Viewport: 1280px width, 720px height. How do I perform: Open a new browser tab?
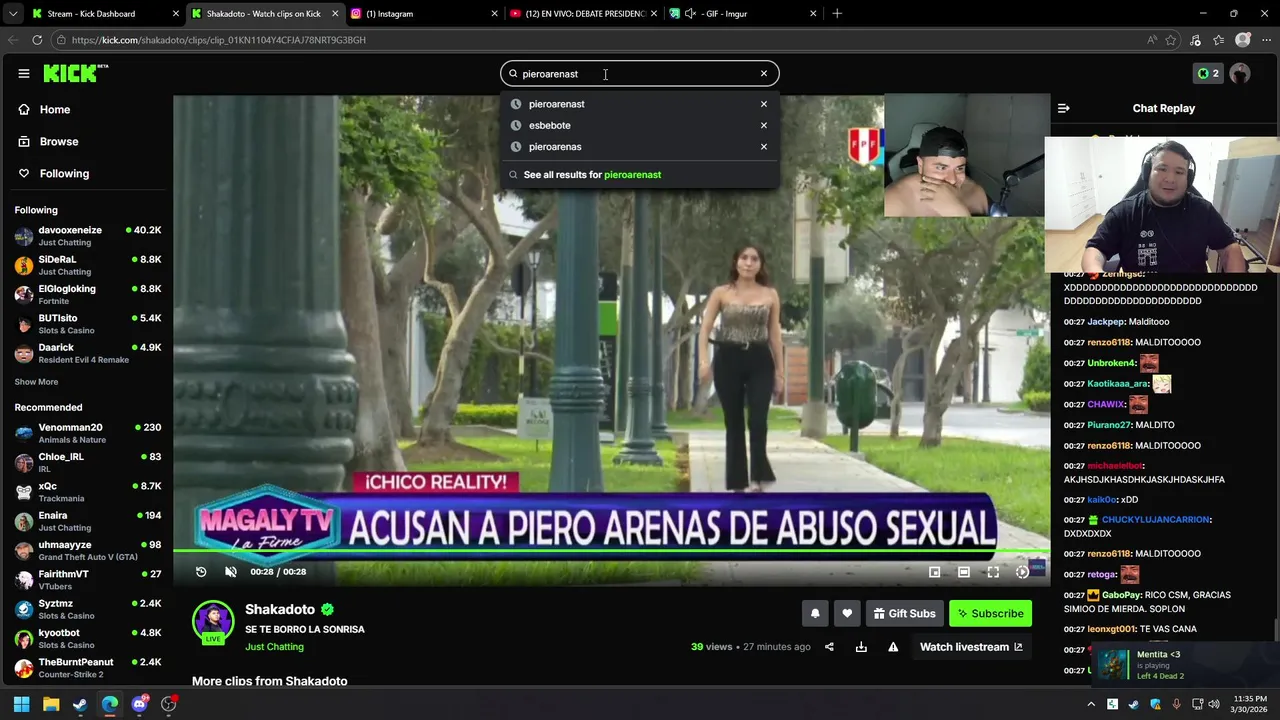pyautogui.click(x=837, y=13)
